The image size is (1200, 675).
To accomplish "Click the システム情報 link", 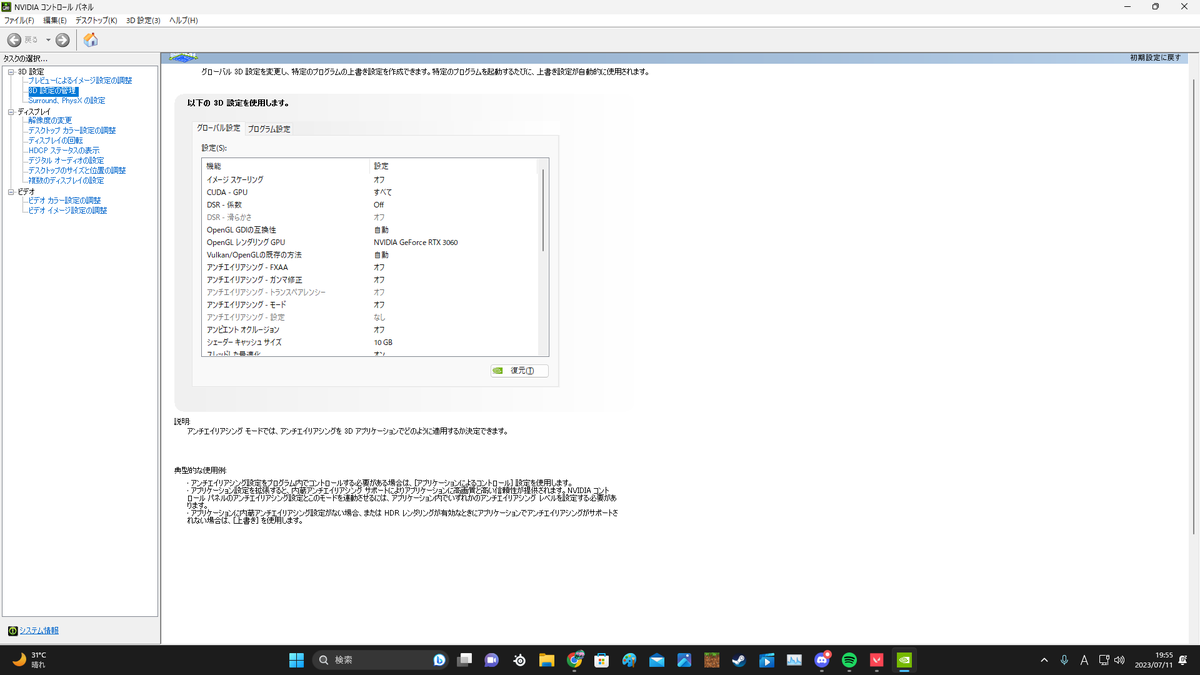I will point(39,631).
